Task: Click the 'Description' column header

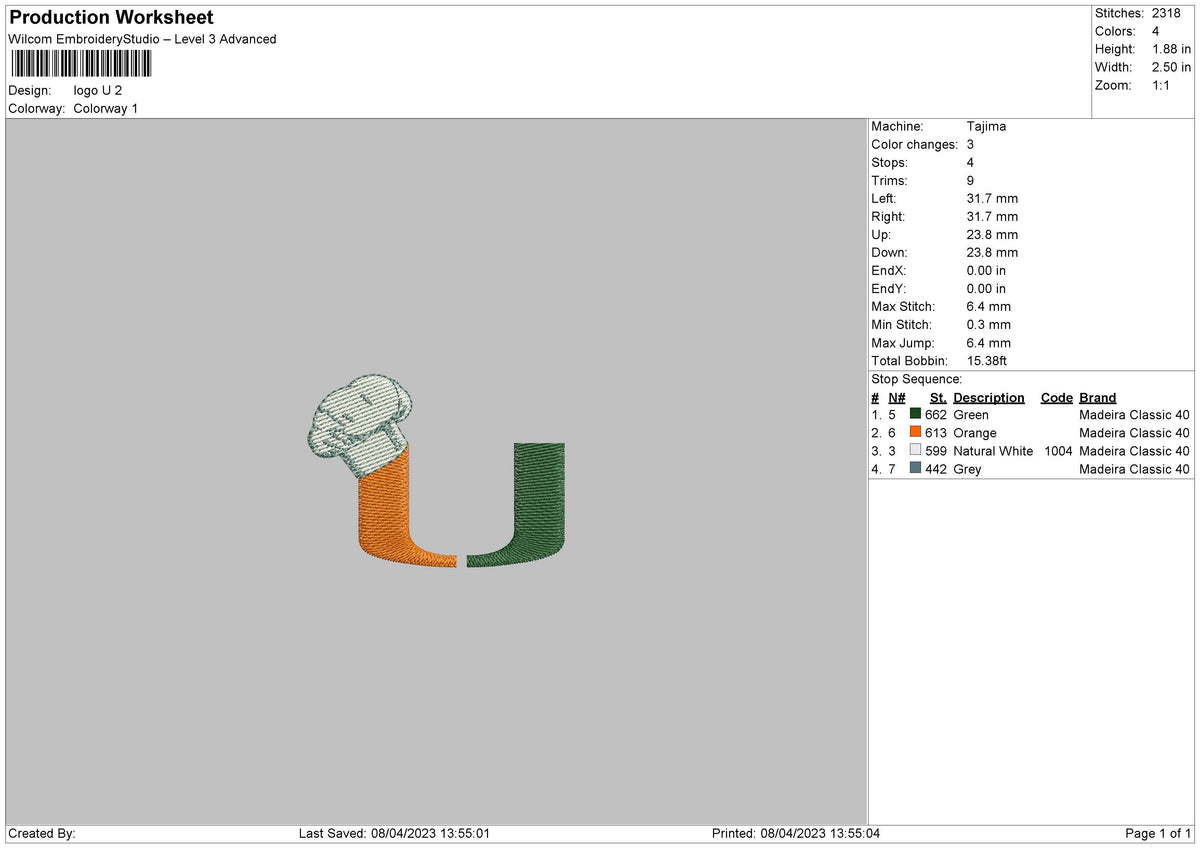Action: 989,397
